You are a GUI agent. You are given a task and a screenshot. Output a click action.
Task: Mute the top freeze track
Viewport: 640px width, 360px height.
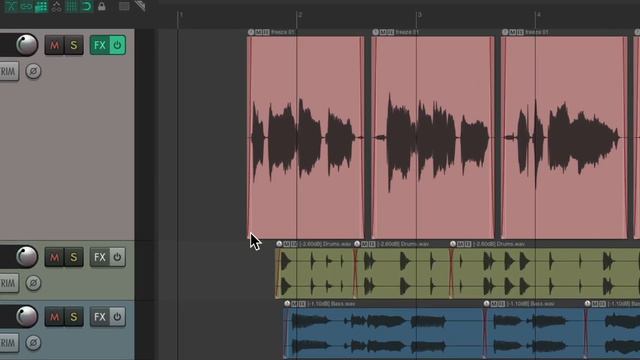54,45
